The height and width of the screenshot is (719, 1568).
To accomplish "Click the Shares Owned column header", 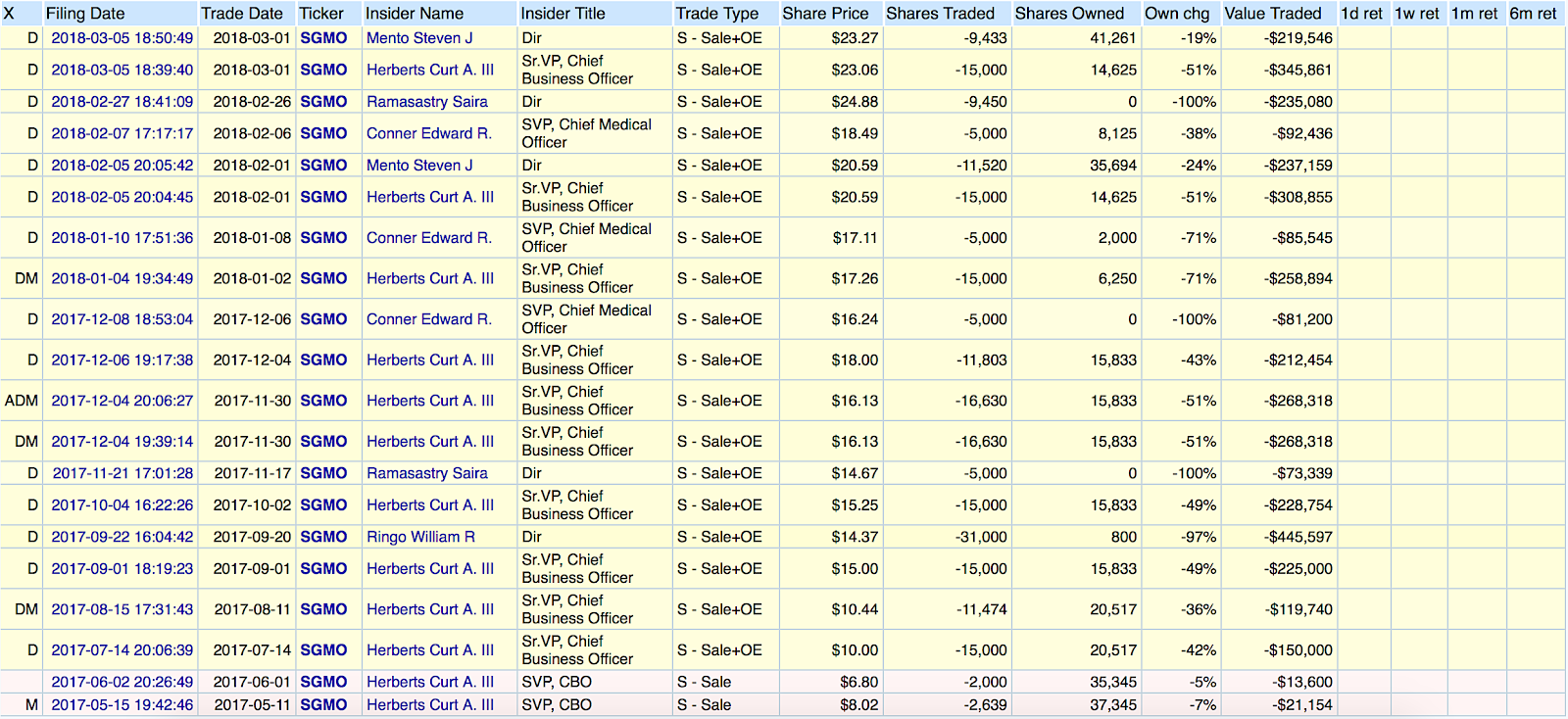I will 1070,14.
